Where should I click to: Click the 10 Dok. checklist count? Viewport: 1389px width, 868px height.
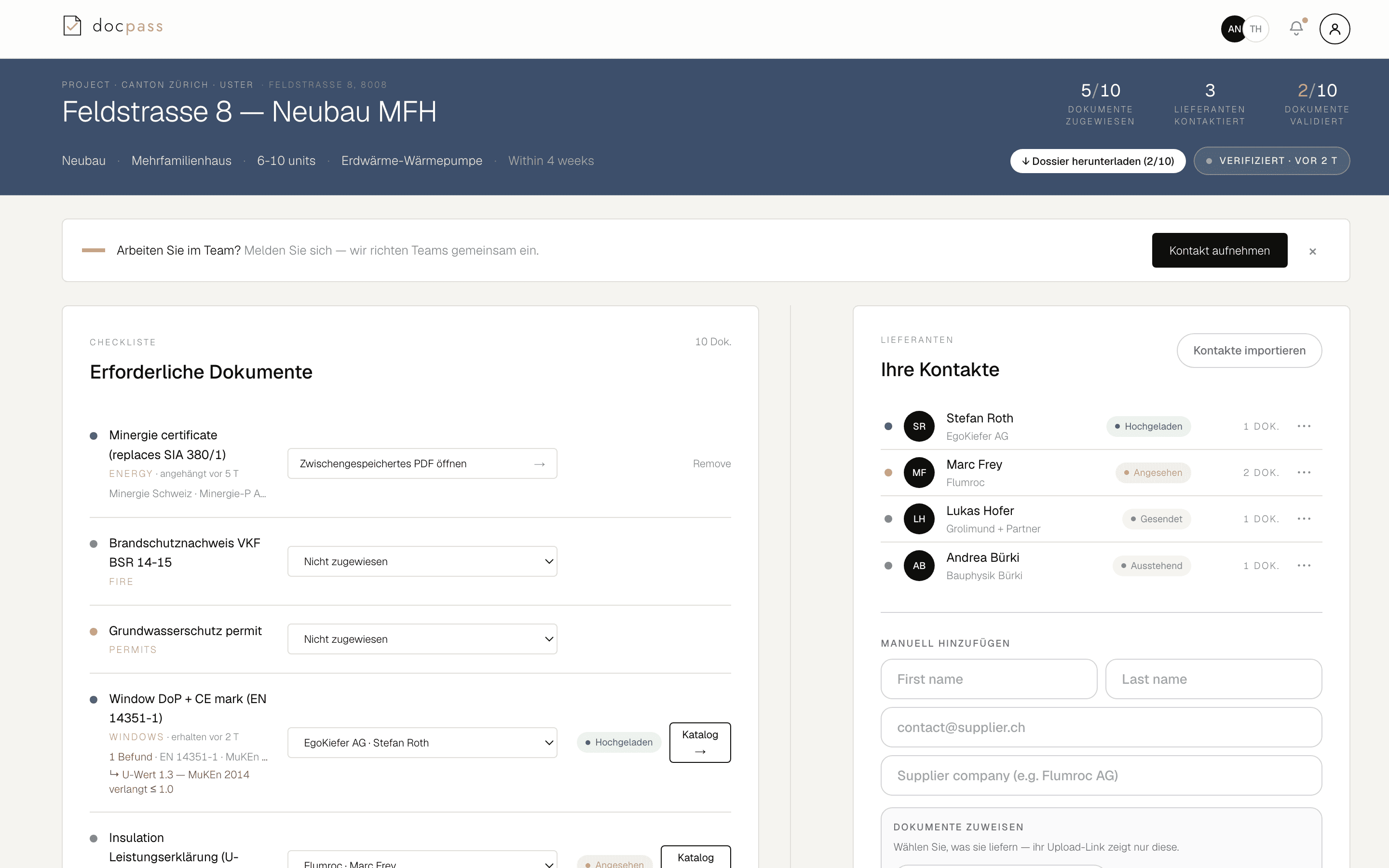713,342
